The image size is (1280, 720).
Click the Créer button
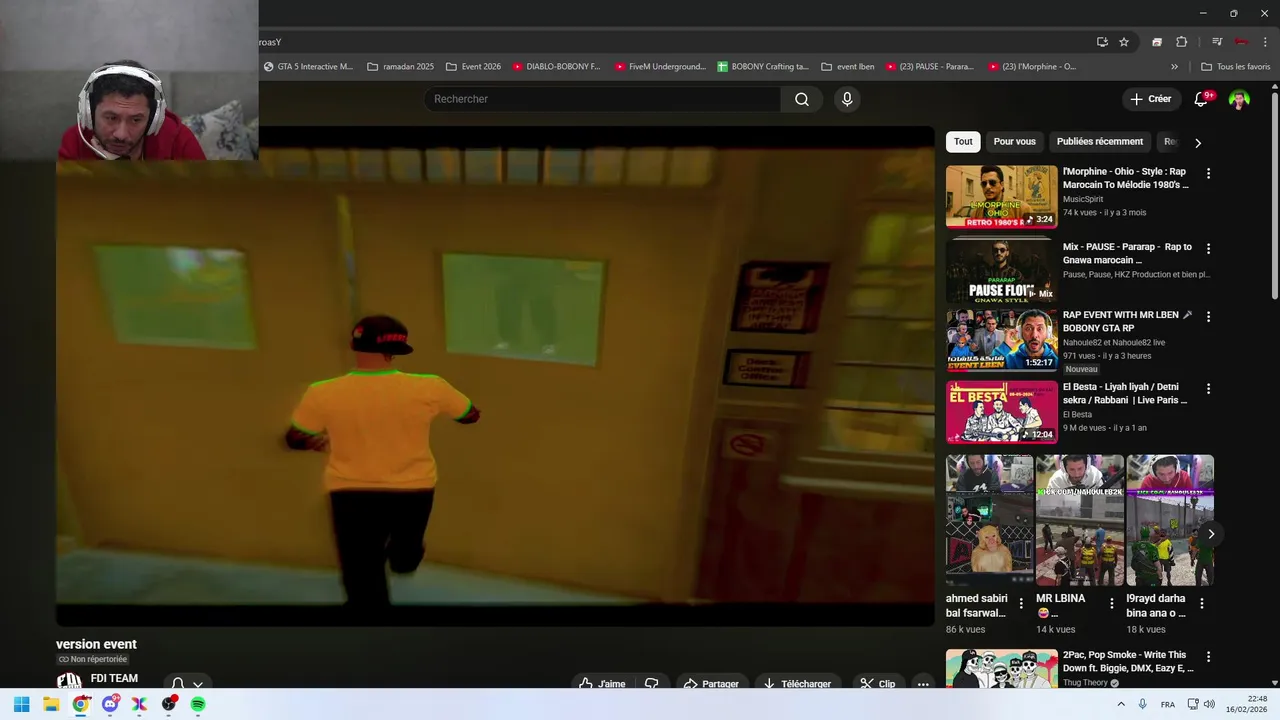(x=1150, y=99)
